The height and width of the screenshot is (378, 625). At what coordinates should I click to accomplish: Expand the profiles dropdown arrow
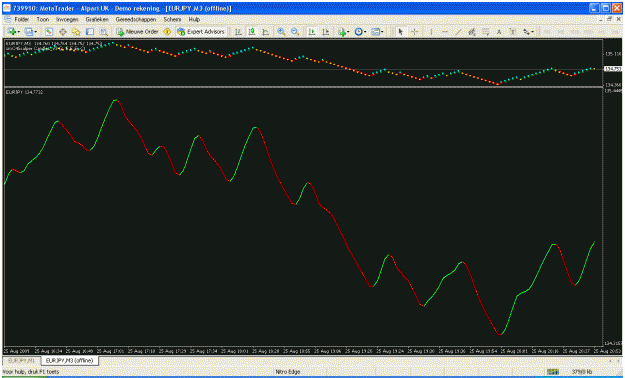(x=36, y=32)
